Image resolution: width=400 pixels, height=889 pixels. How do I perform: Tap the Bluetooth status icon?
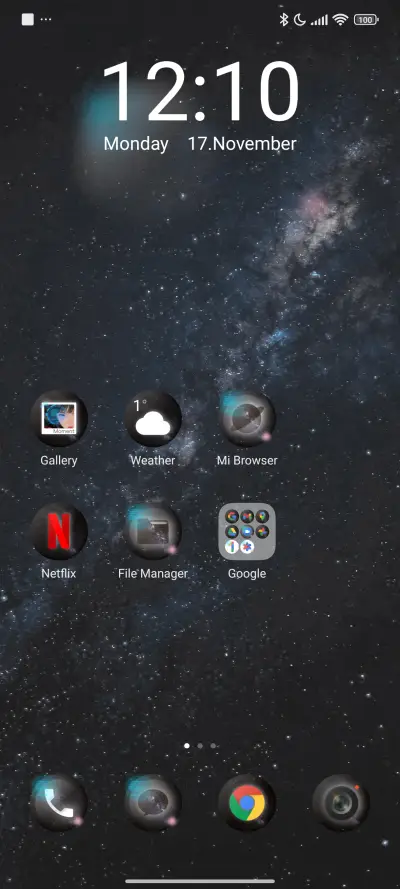click(284, 20)
